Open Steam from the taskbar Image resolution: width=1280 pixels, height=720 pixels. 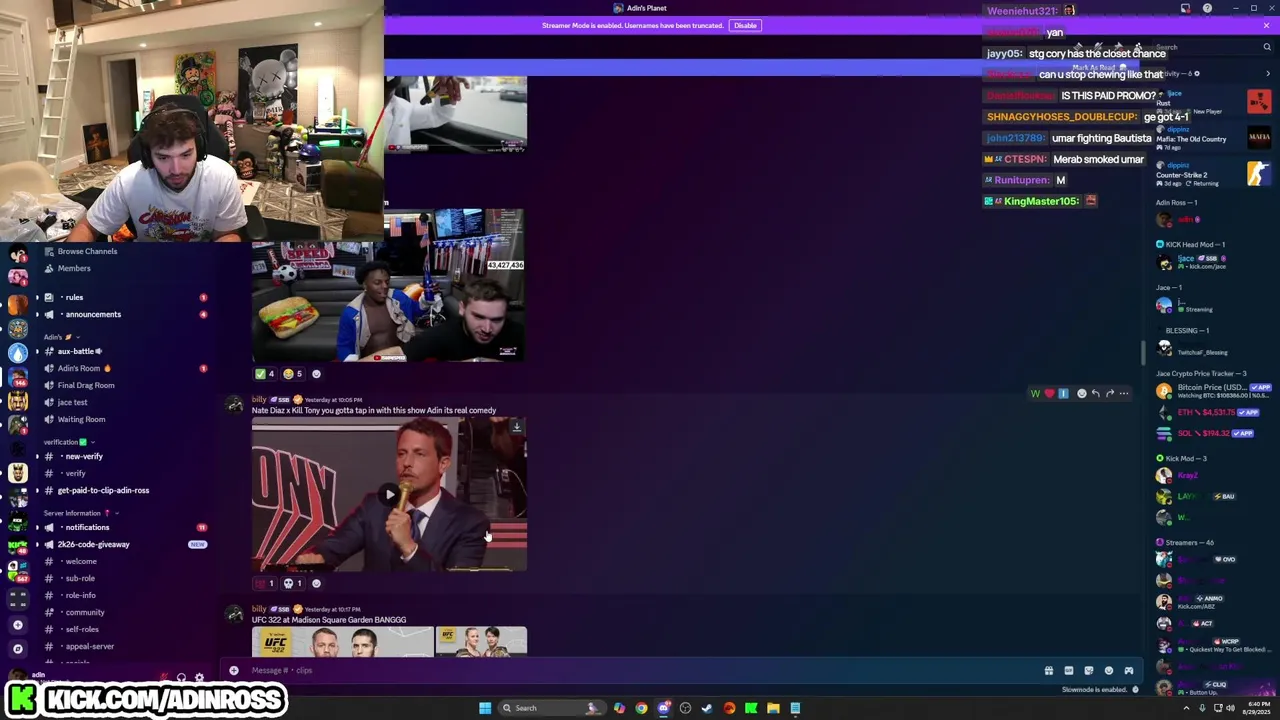tap(707, 708)
